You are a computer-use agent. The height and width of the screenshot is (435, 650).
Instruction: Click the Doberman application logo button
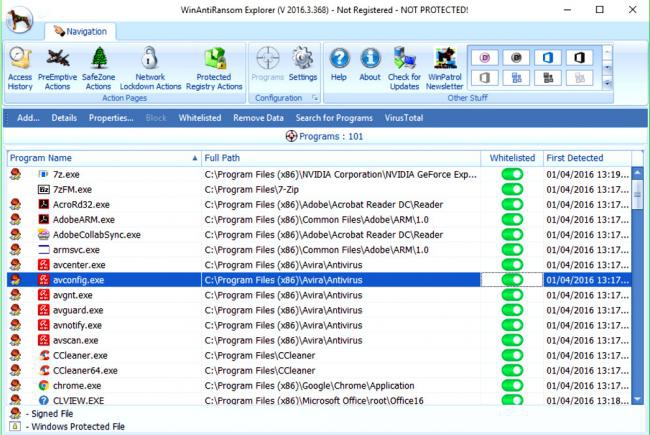coord(19,19)
